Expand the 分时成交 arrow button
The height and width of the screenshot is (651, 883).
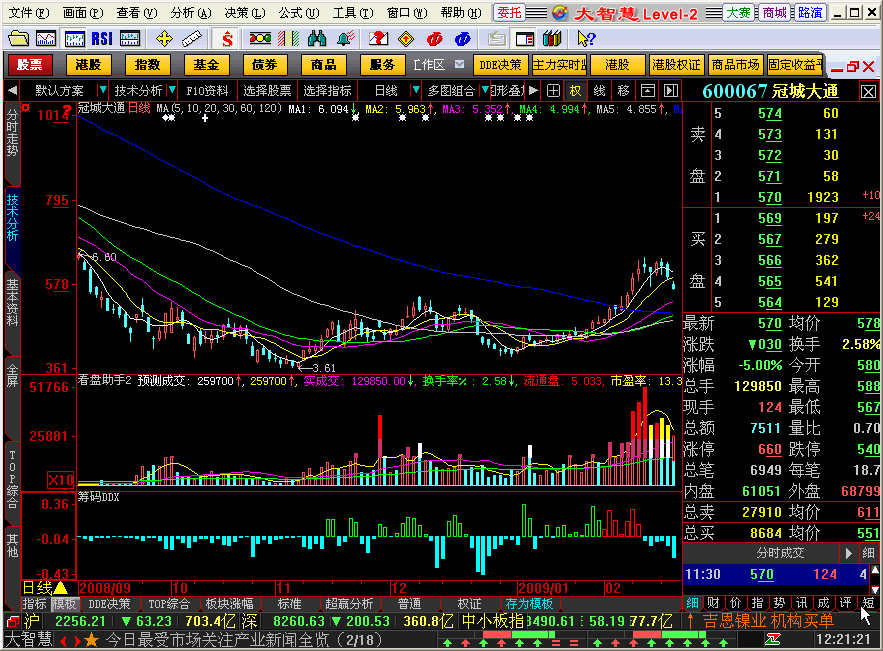848,553
